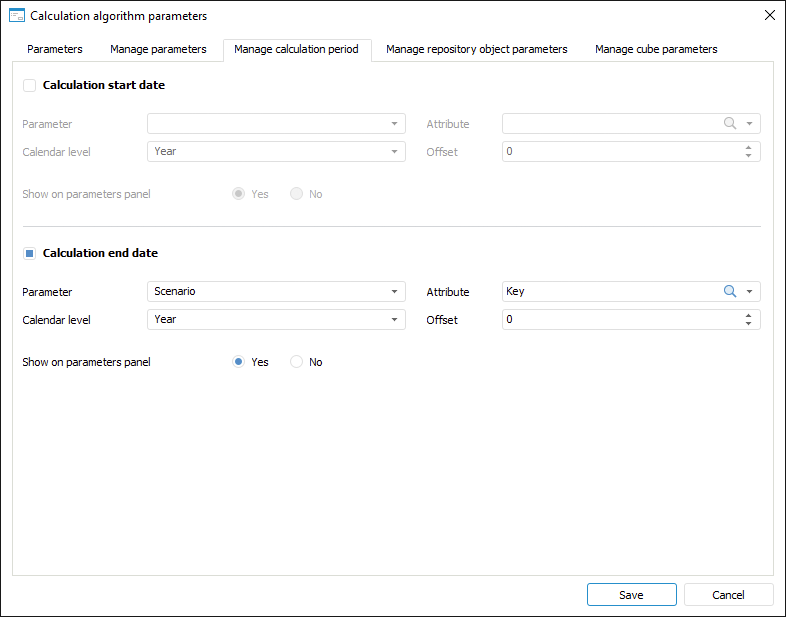Click the search magnifier in end date Attribute field
This screenshot has width=786, height=617.
pos(729,292)
